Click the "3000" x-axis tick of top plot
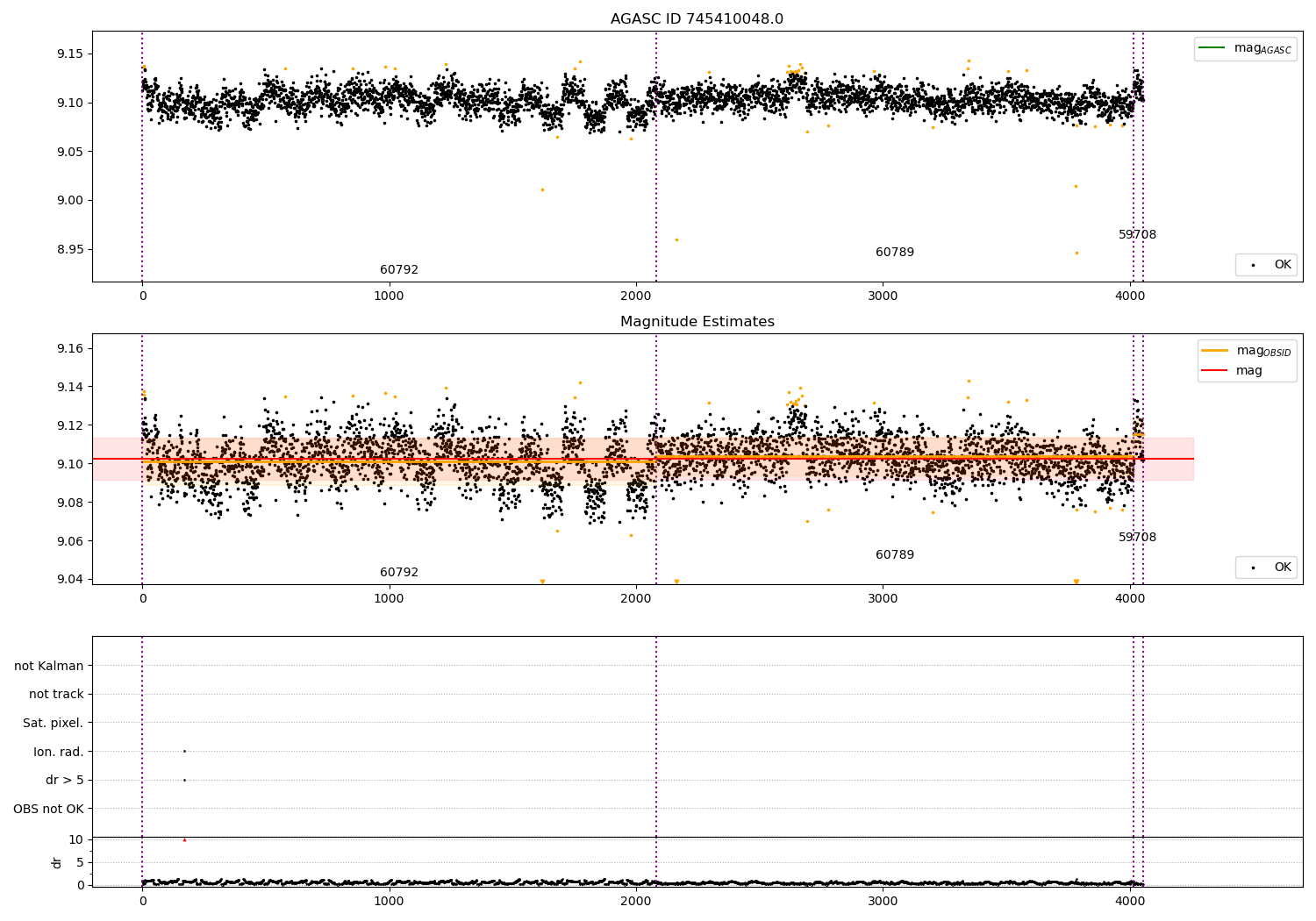This screenshot has width=1316, height=921. (x=883, y=296)
